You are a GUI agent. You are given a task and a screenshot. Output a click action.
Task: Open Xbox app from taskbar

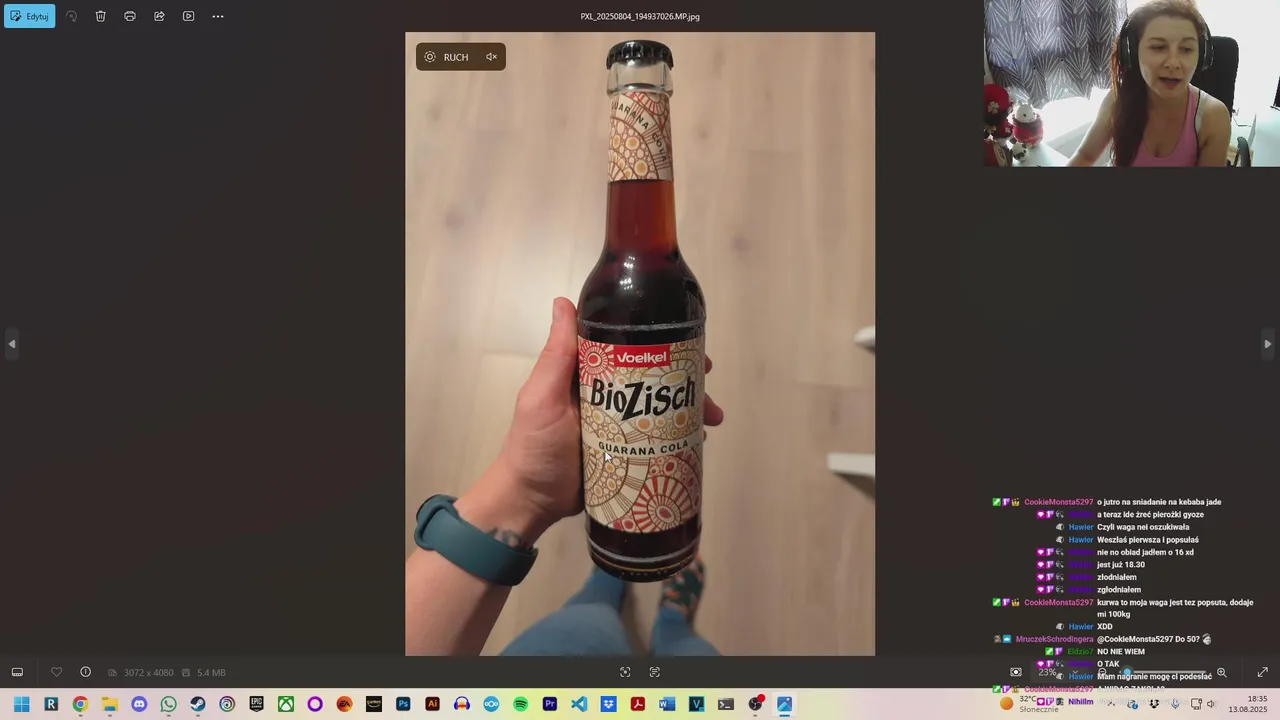point(286,704)
